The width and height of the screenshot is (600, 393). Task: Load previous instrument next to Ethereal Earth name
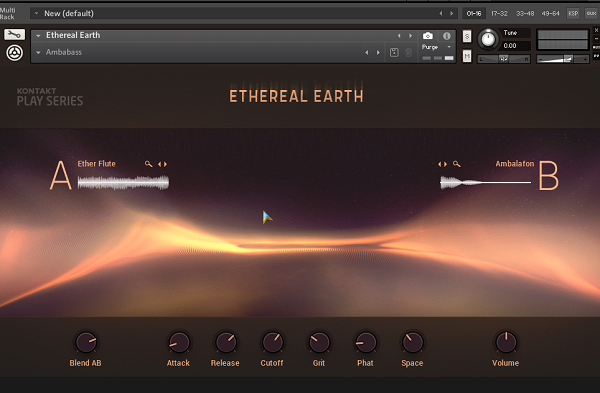pyautogui.click(x=399, y=36)
